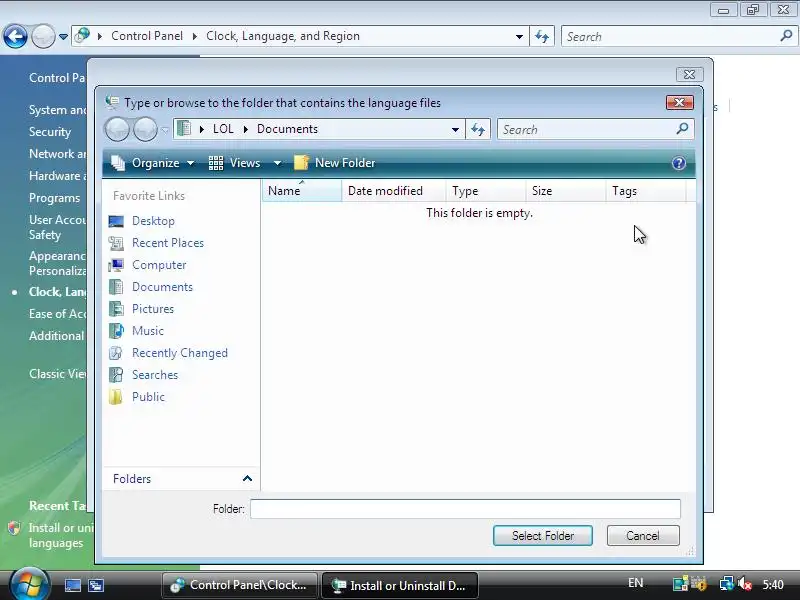Close the folder browse dialog with red X
This screenshot has width=800, height=600.
click(x=680, y=103)
